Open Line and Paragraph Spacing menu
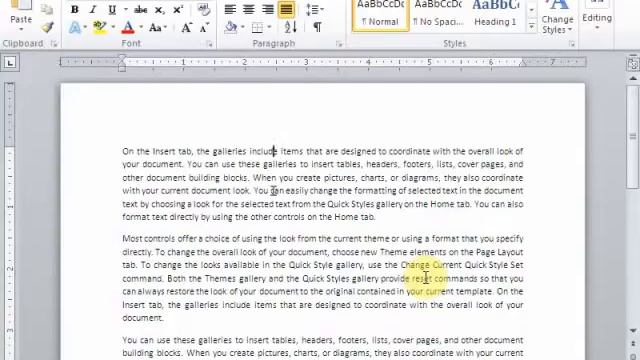Screen dimensions: 640x360 click(x=314, y=9)
